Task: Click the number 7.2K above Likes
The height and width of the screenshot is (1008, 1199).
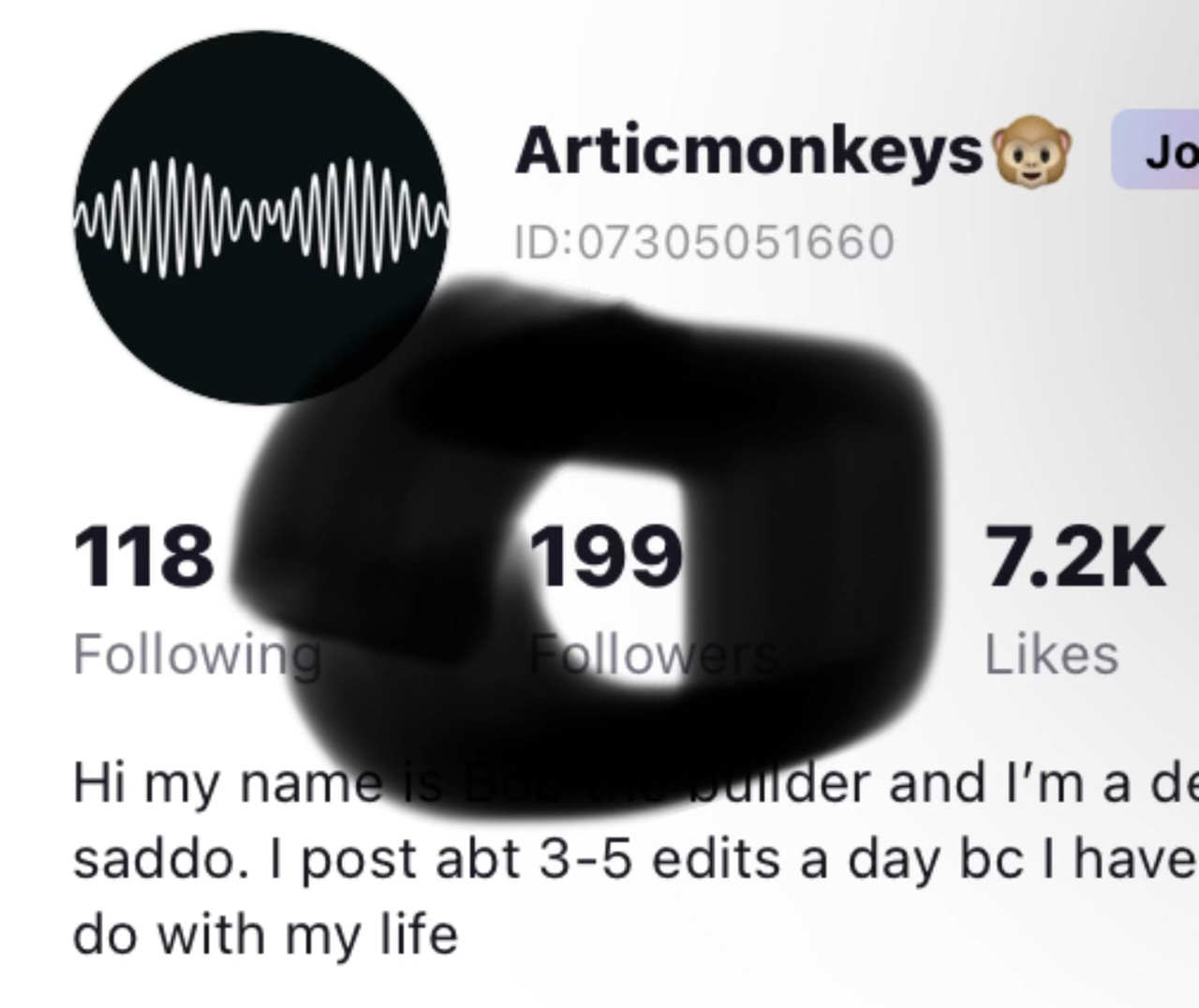Action: [1075, 556]
